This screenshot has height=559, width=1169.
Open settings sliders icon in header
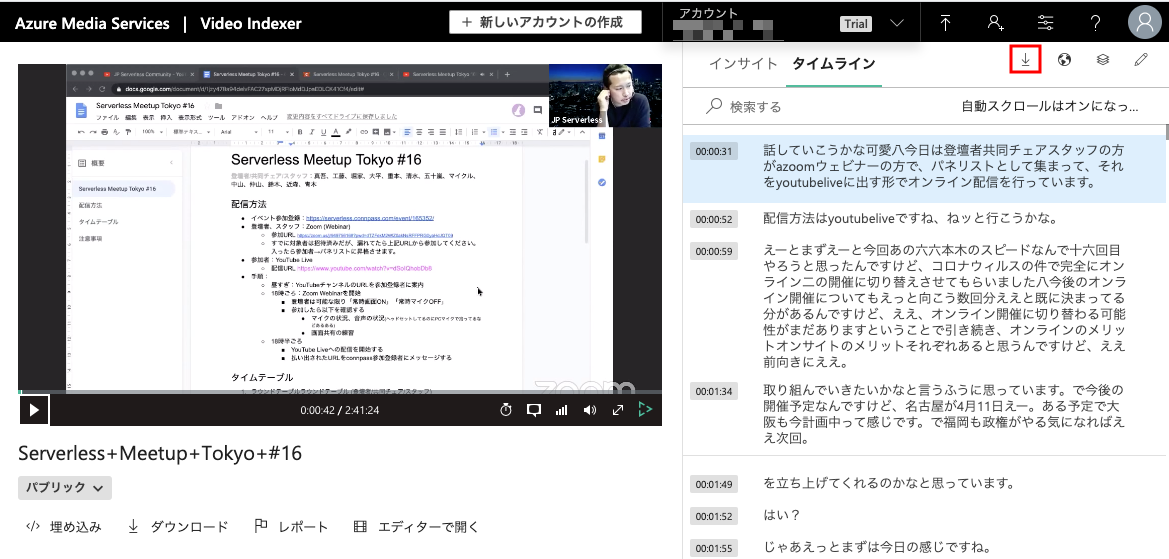coord(1045,22)
